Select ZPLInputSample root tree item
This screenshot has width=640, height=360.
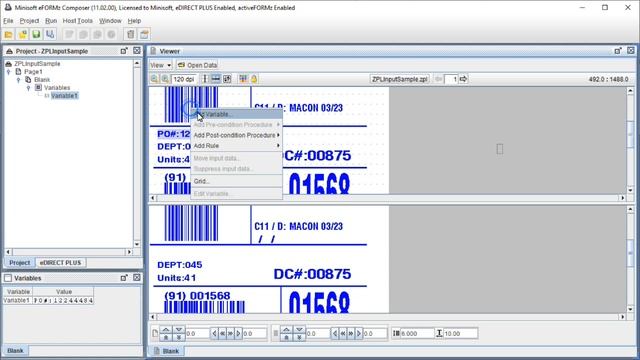click(37, 64)
